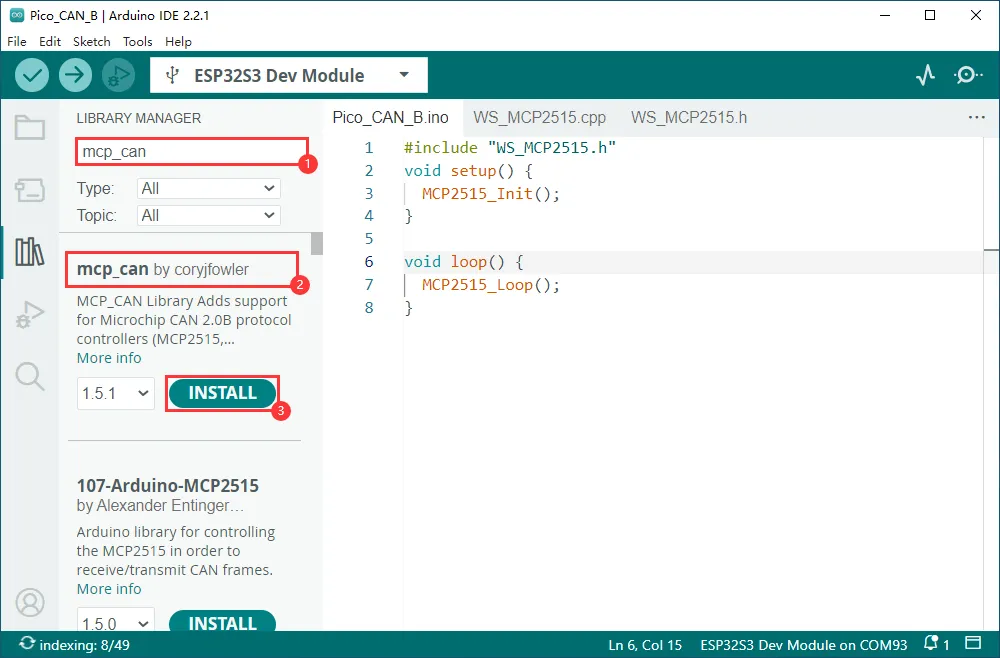Click the Arduino app icon in title bar
The image size is (1000, 658).
17,15
